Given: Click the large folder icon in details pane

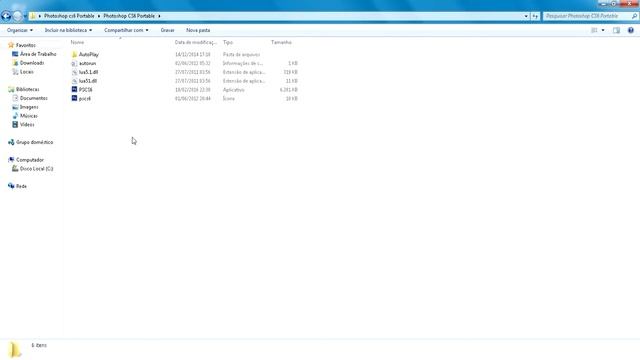Looking at the screenshot, I should point(14,350).
